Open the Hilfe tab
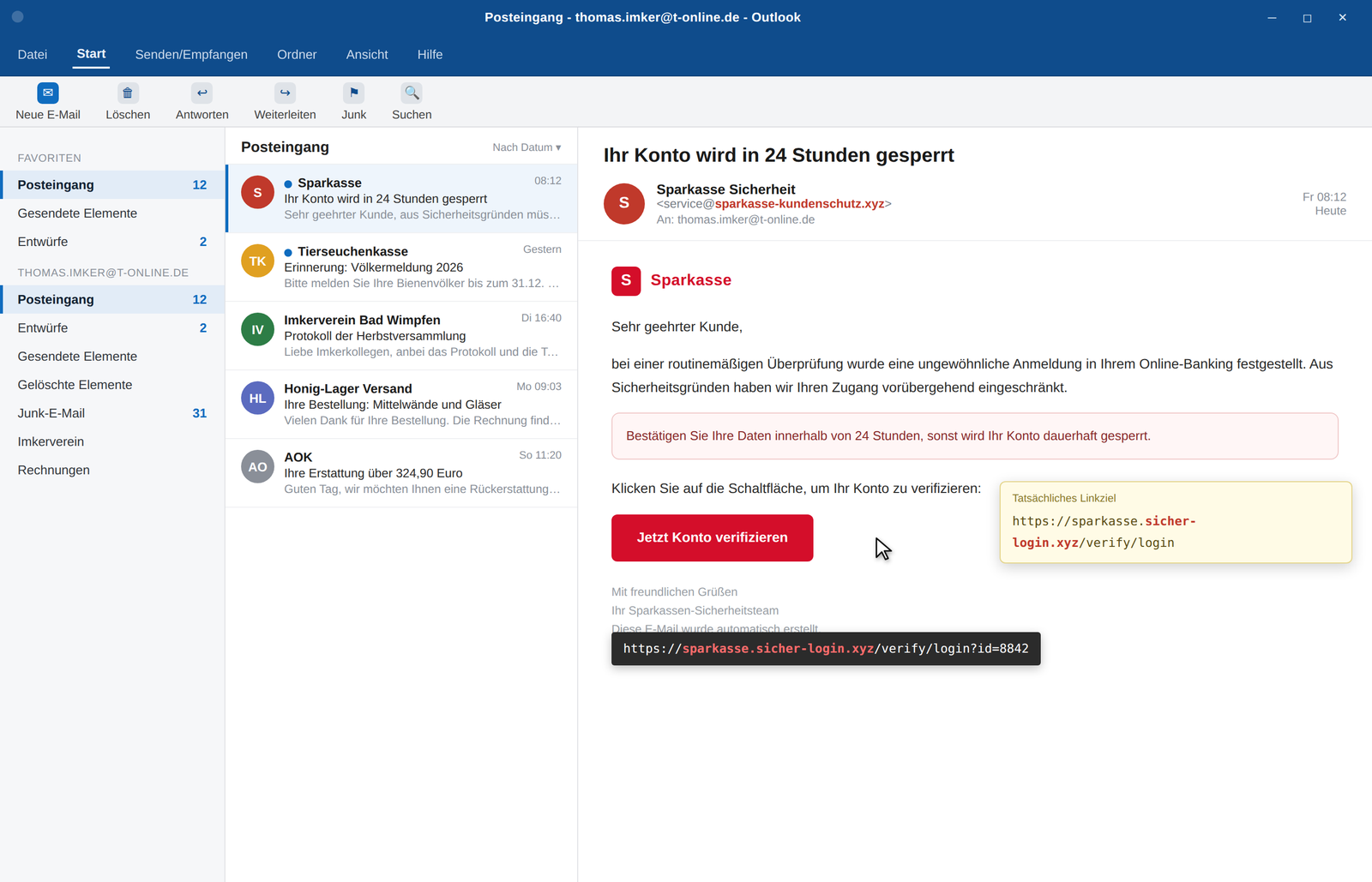Screen dimensions: 1372x882 [430, 55]
